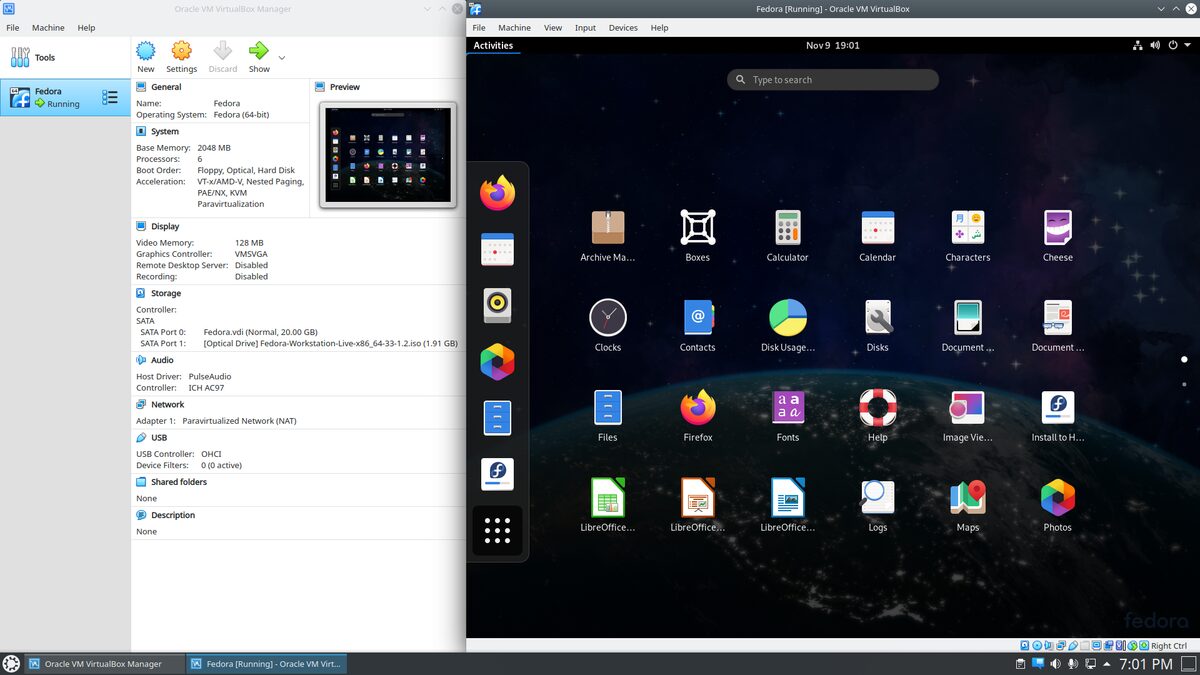Image resolution: width=1200 pixels, height=675 pixels.
Task: Open Input menu in Fedora VM window
Action: 585,28
